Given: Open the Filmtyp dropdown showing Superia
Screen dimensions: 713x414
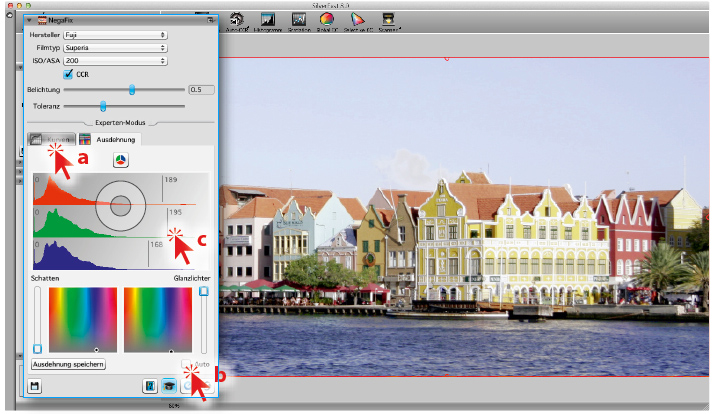Looking at the screenshot, I should point(114,47).
